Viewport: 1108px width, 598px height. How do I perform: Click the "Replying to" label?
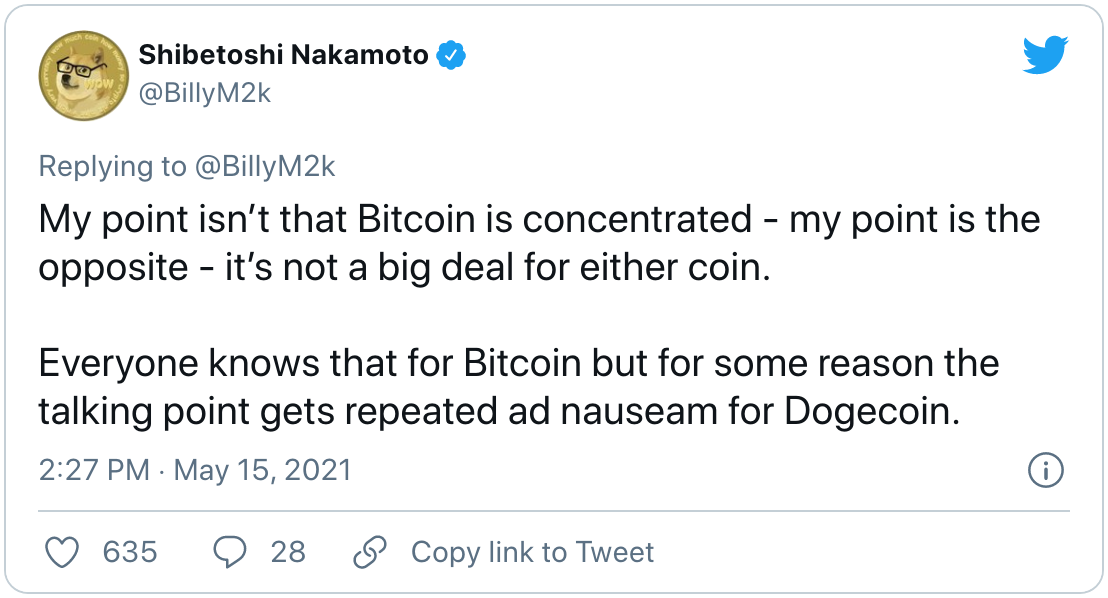click(x=113, y=167)
